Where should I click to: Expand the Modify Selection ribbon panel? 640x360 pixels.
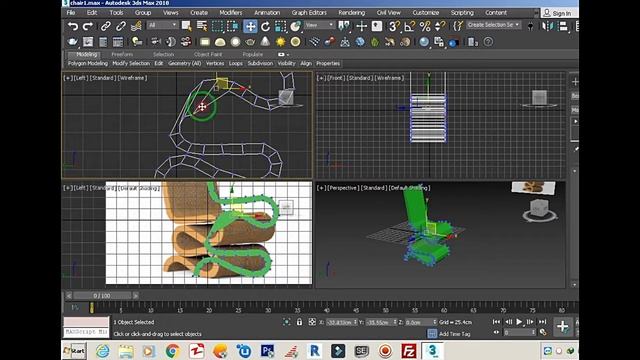coord(131,64)
